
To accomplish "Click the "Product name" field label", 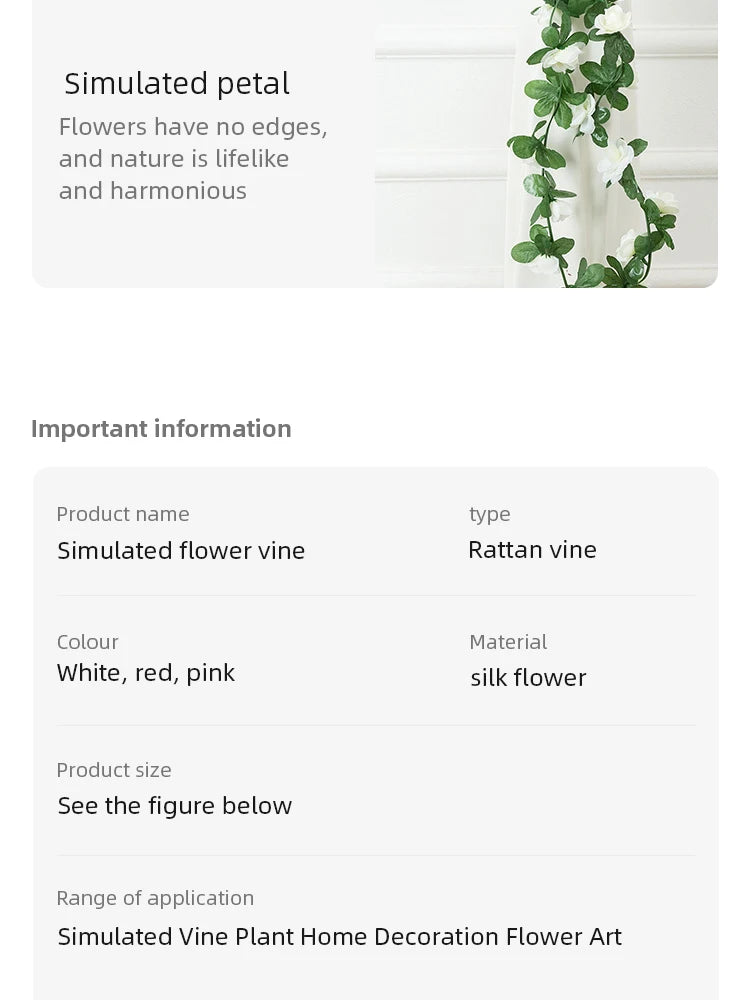I will pos(123,514).
